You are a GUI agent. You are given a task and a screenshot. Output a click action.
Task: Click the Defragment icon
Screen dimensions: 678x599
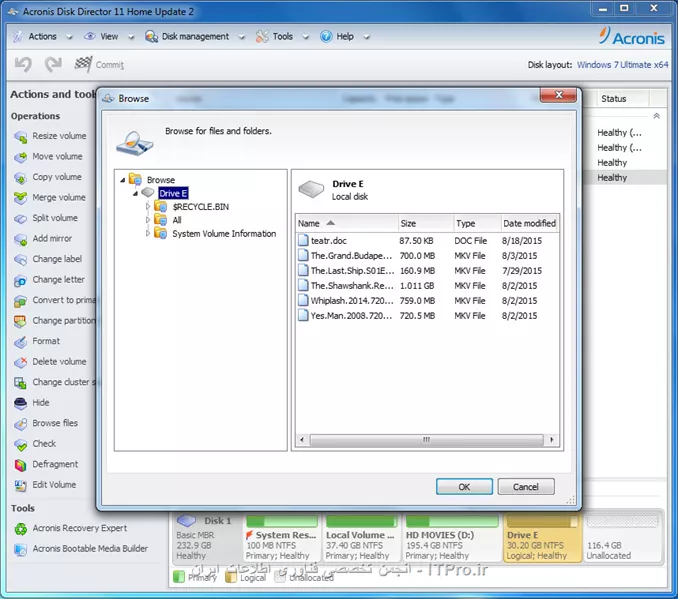(20, 465)
